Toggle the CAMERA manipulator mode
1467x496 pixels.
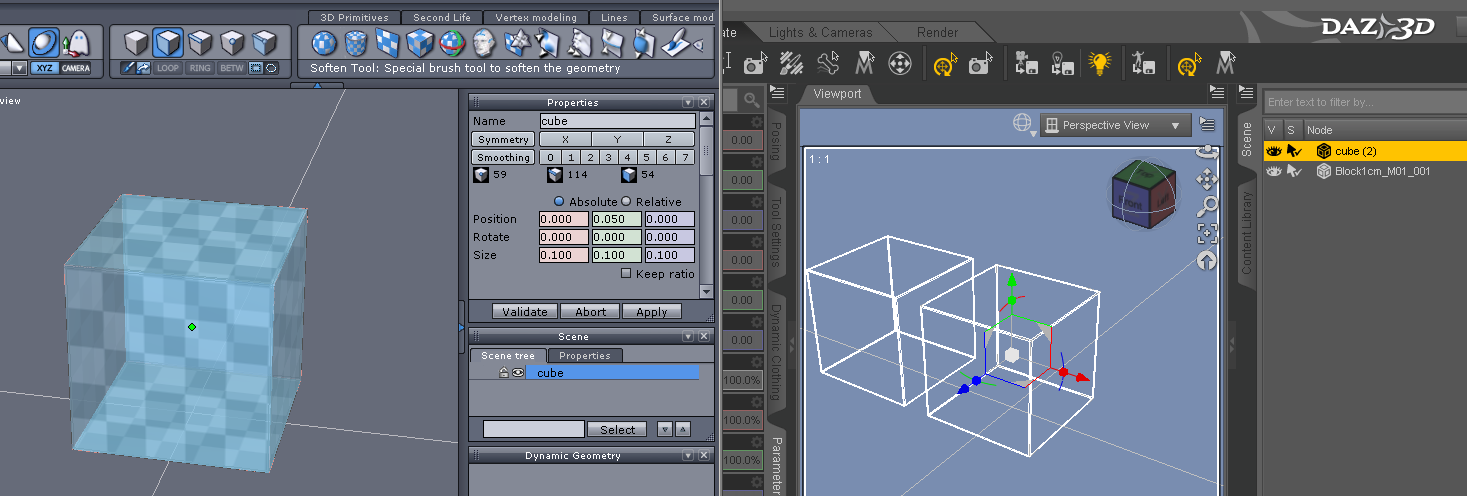point(75,68)
